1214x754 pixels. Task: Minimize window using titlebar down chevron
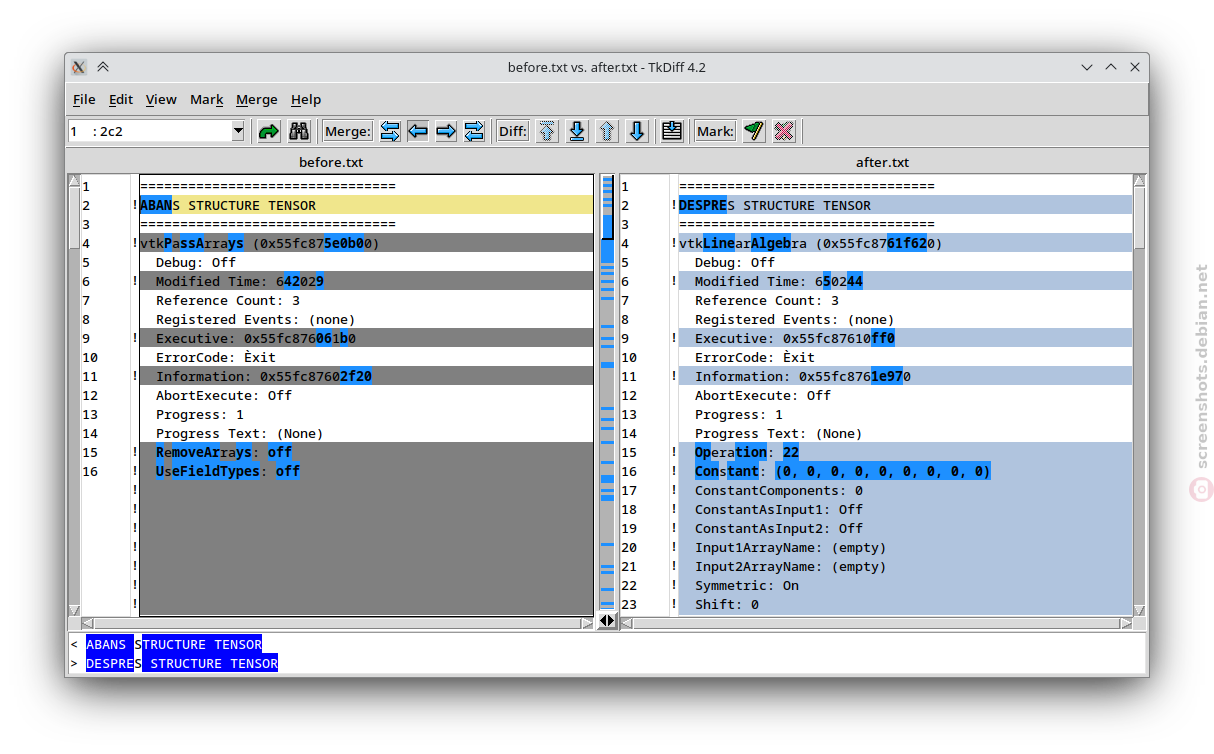(x=1087, y=67)
